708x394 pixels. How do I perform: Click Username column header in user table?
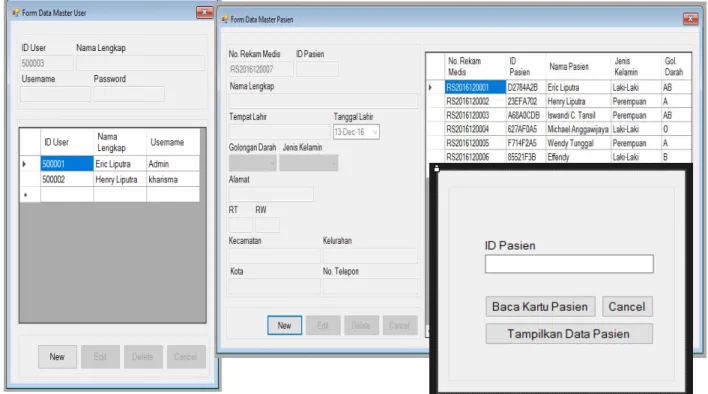(173, 142)
